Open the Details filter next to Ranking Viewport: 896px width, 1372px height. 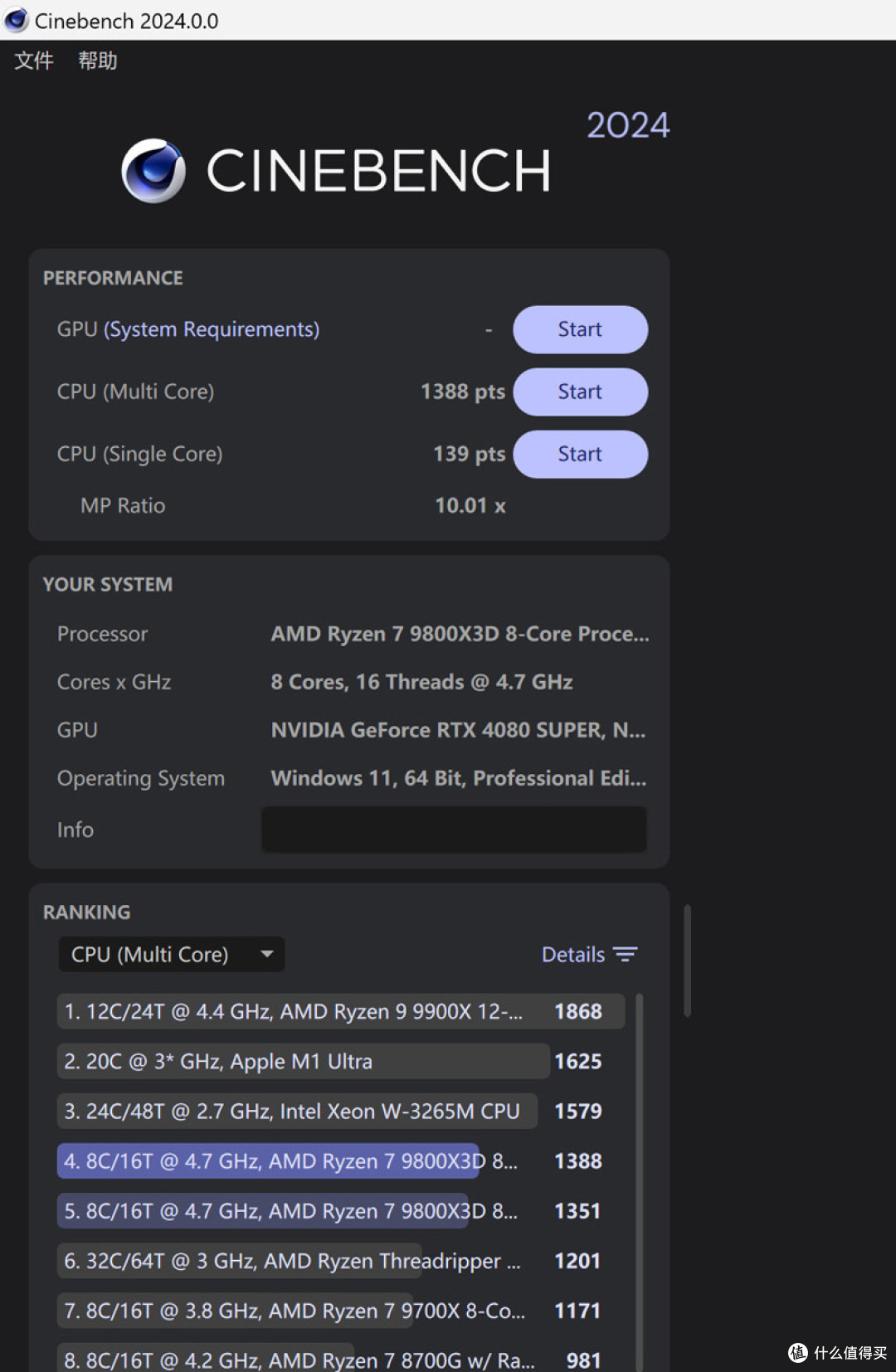590,954
